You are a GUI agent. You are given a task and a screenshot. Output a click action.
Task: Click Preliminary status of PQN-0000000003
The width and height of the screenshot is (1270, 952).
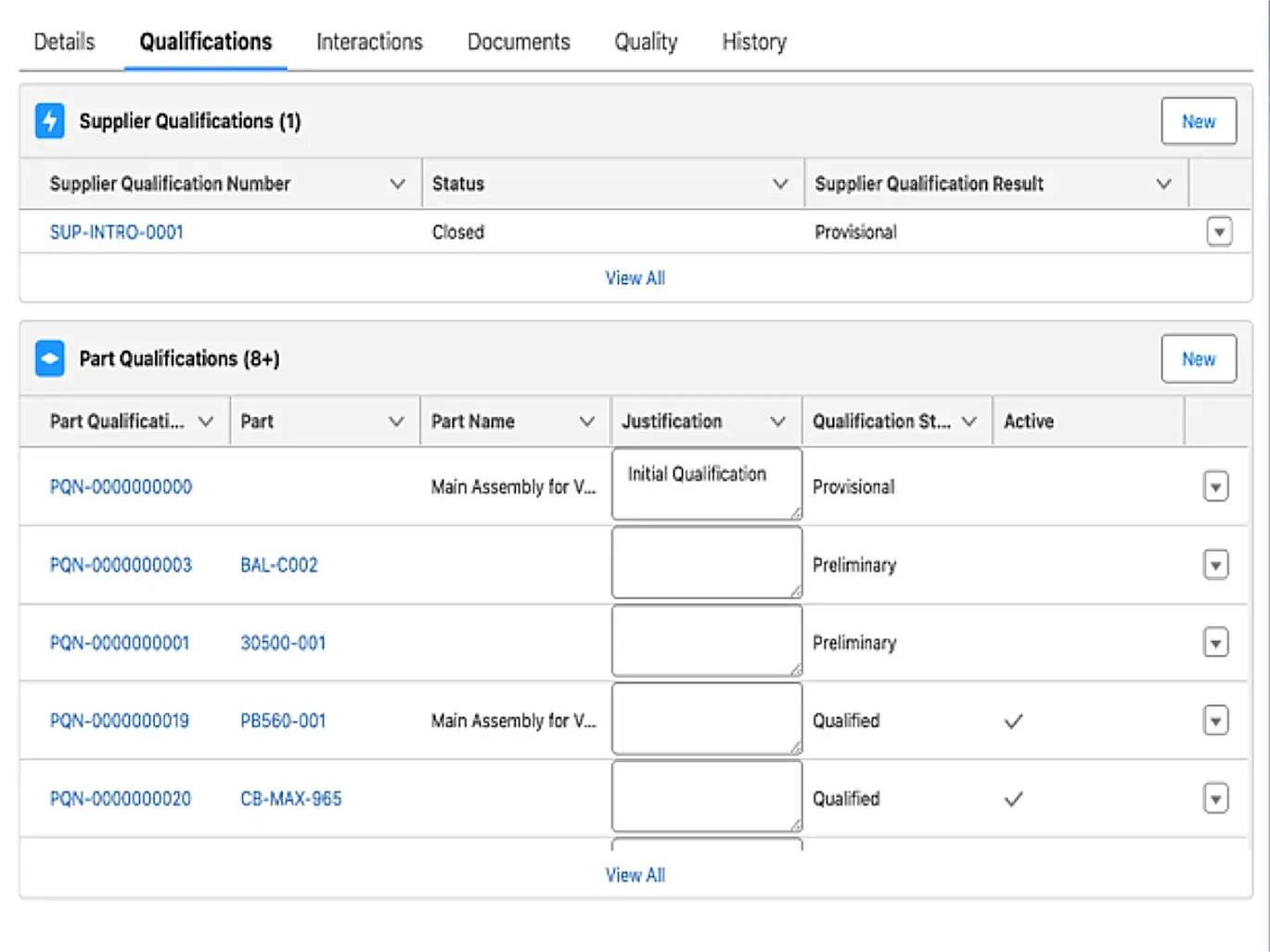pos(854,564)
